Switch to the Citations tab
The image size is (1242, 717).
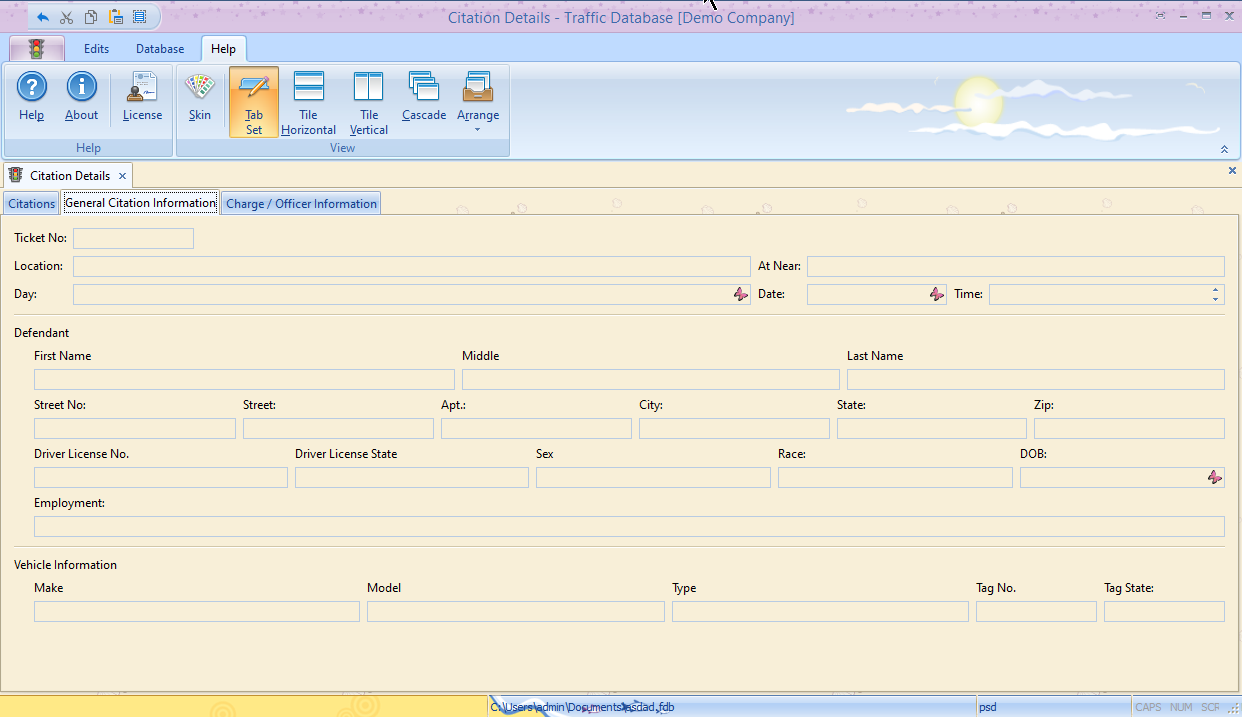pyautogui.click(x=32, y=204)
